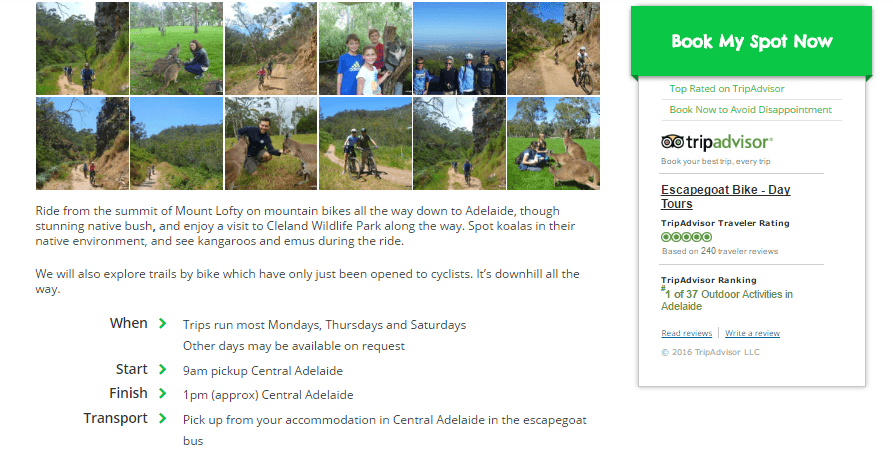Open the photo of a woman crouching beside kangaroos
This screenshot has height=450, width=893.
tap(177, 48)
